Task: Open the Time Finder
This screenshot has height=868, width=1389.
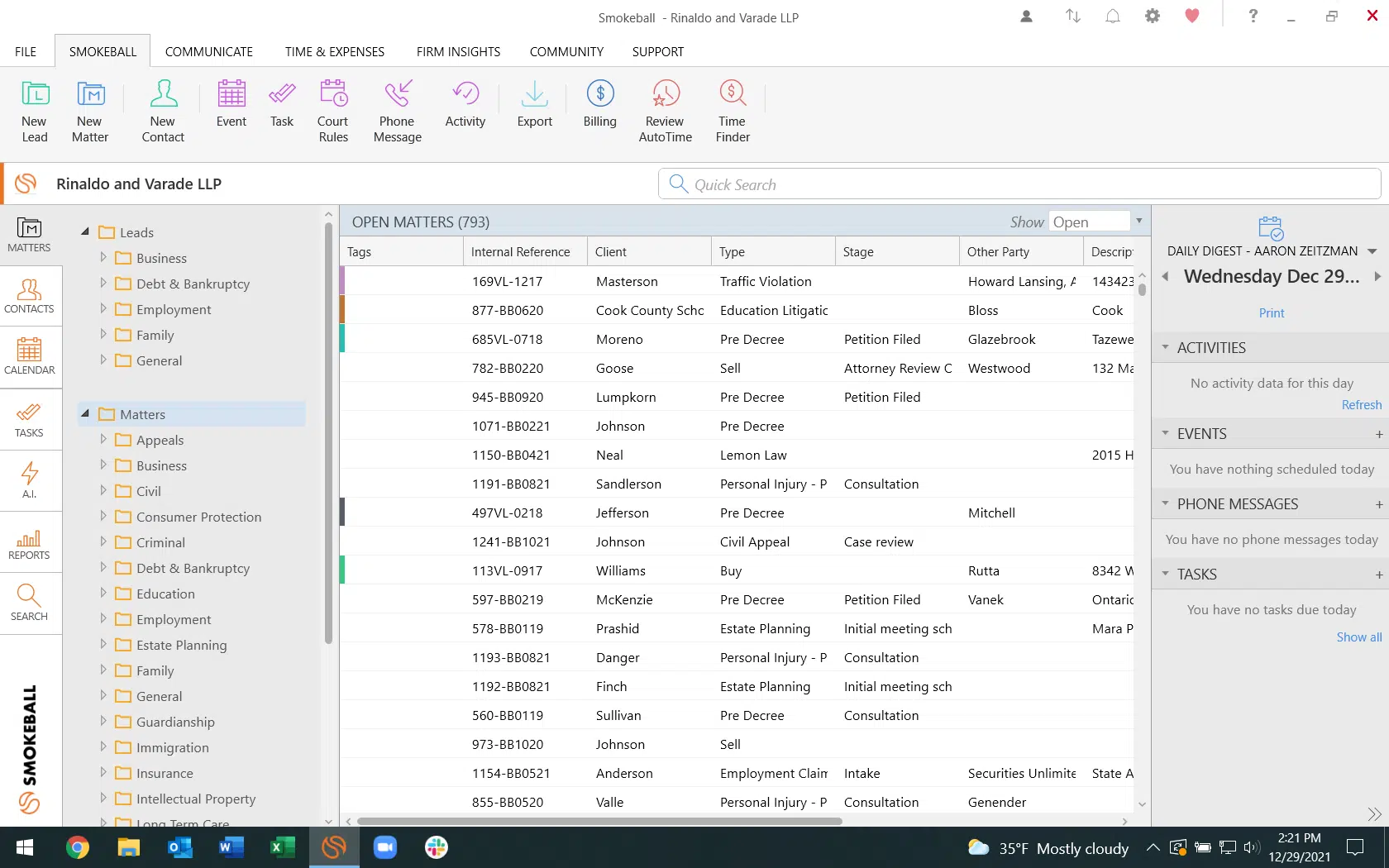Action: [x=731, y=110]
